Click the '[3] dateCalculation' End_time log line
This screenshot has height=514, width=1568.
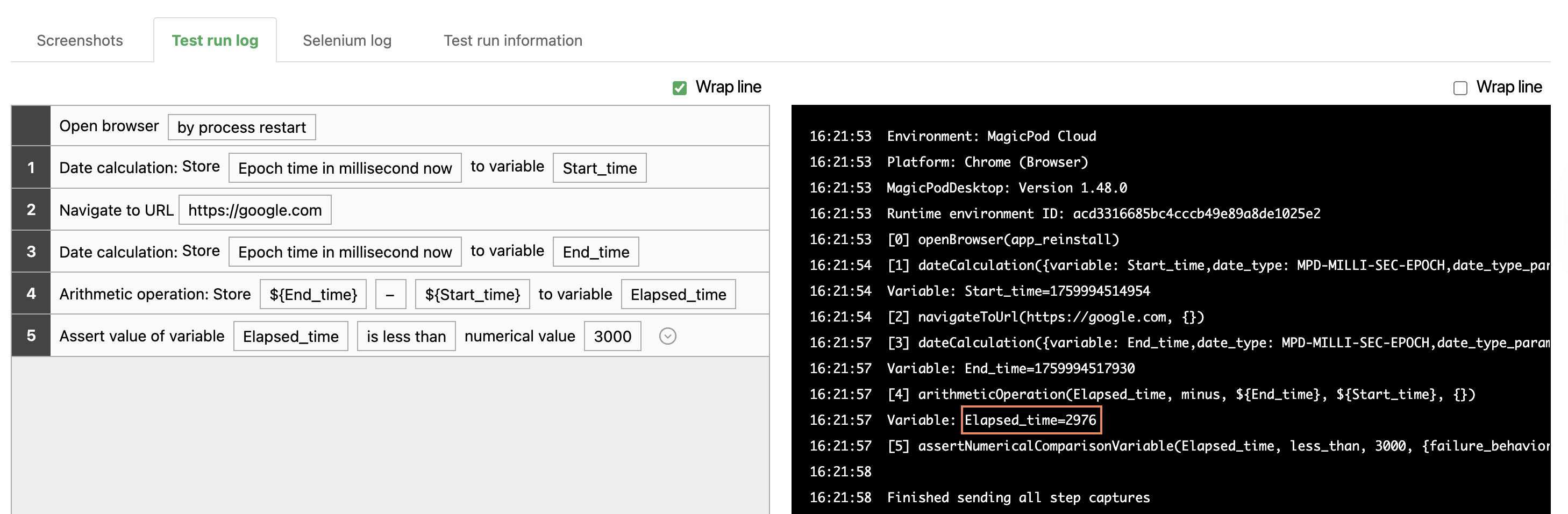click(x=1218, y=343)
